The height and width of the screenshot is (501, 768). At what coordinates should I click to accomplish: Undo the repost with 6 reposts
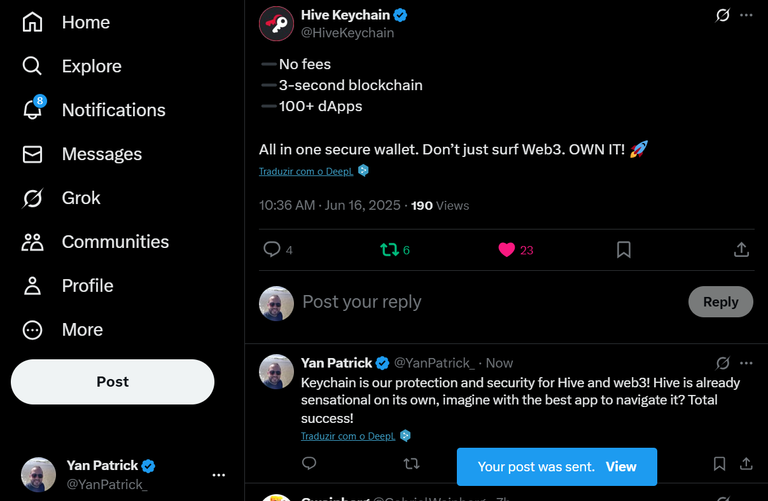(389, 250)
